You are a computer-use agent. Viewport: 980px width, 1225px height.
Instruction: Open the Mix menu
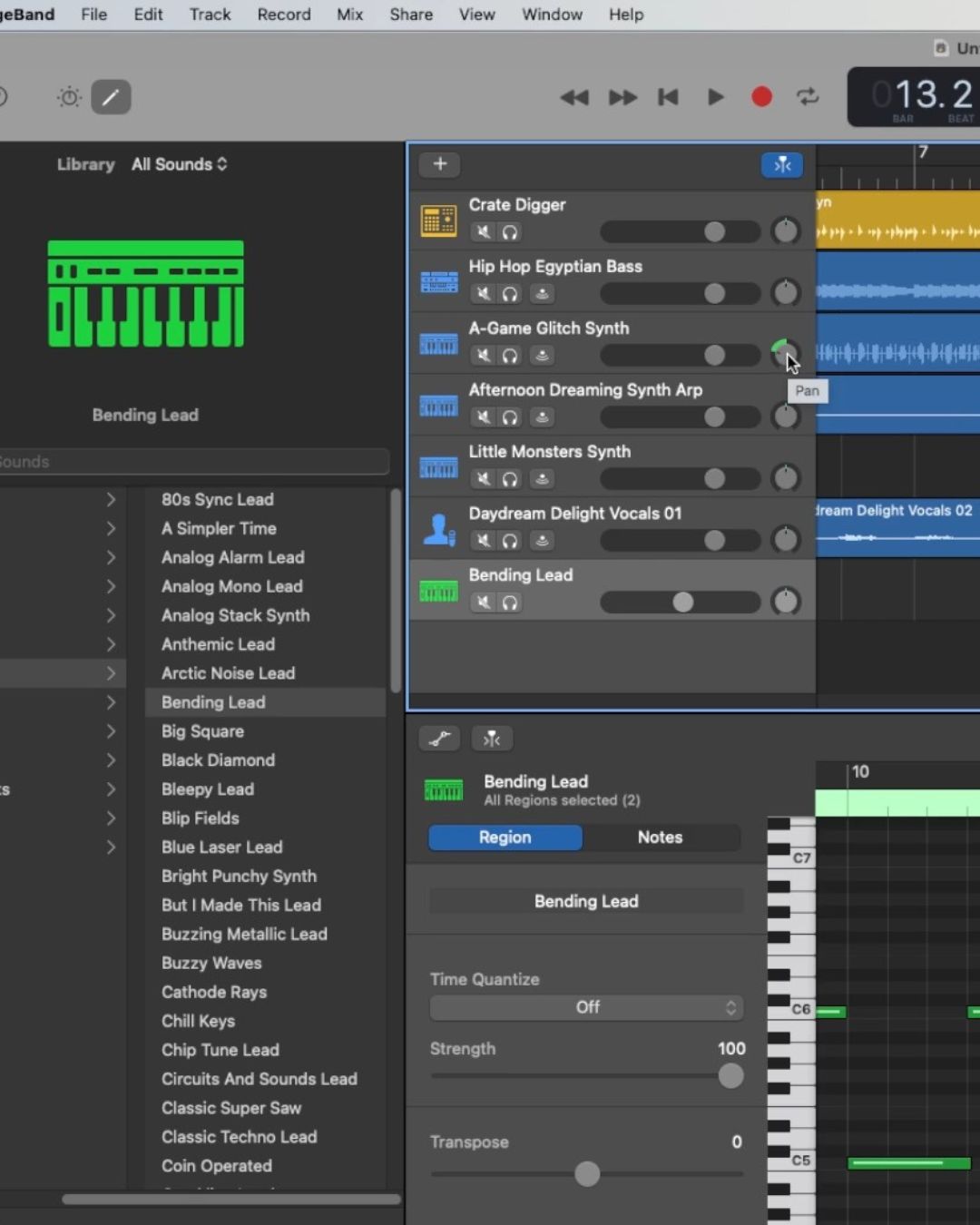(350, 15)
